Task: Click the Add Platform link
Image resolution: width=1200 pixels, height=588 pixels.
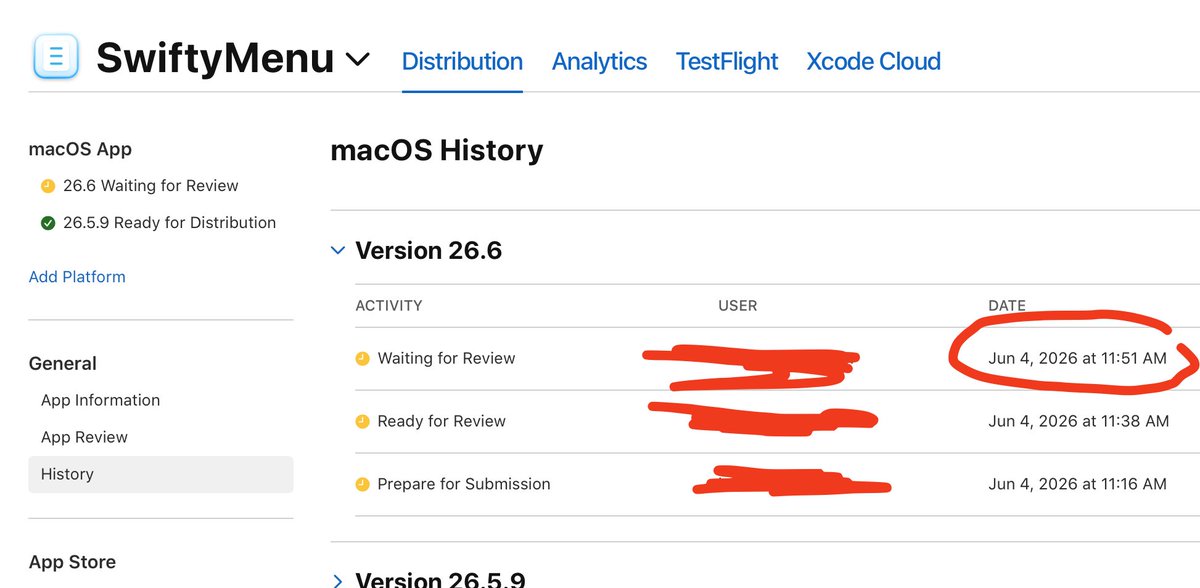Action: [77, 277]
